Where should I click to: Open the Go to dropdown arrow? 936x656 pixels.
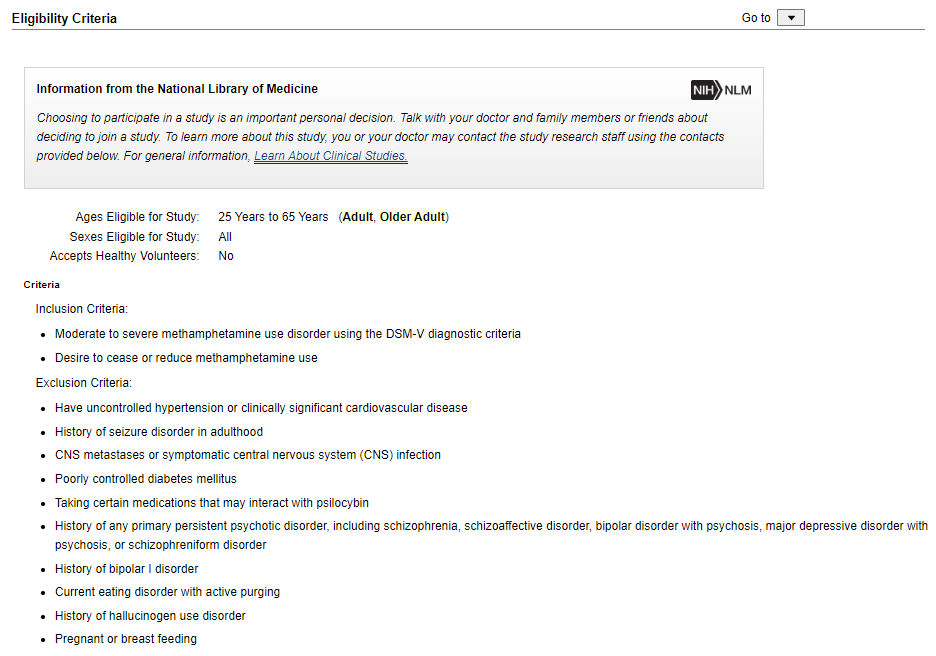point(790,18)
